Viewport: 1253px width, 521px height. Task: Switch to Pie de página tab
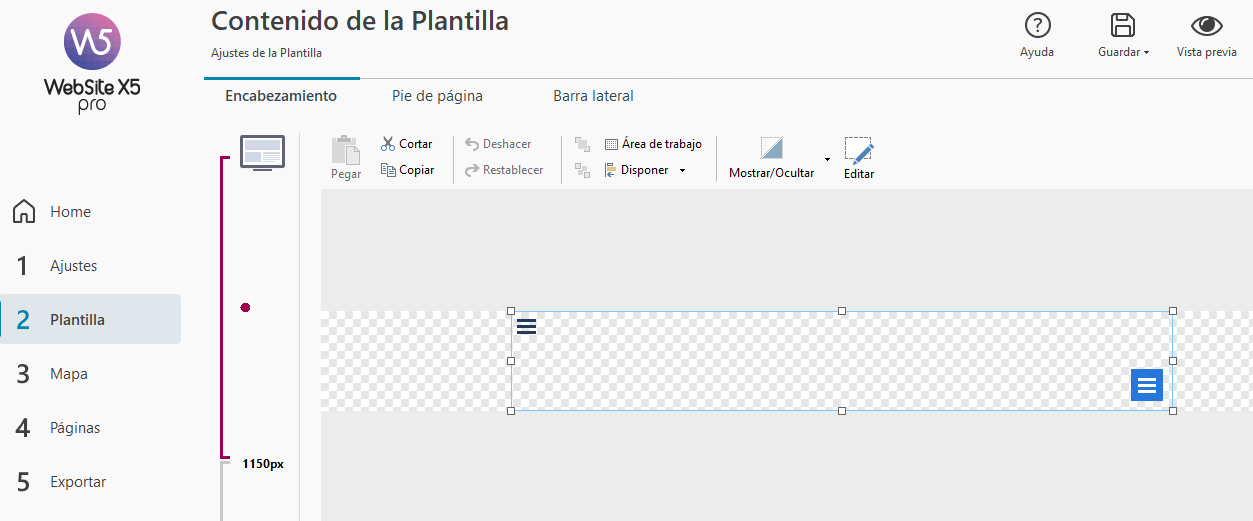437,96
